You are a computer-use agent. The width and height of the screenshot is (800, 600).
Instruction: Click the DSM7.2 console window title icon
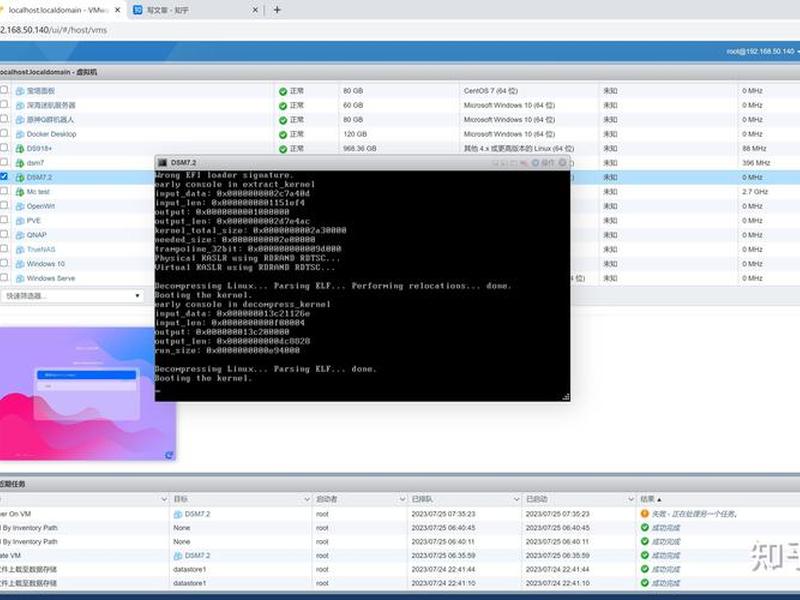[x=163, y=162]
